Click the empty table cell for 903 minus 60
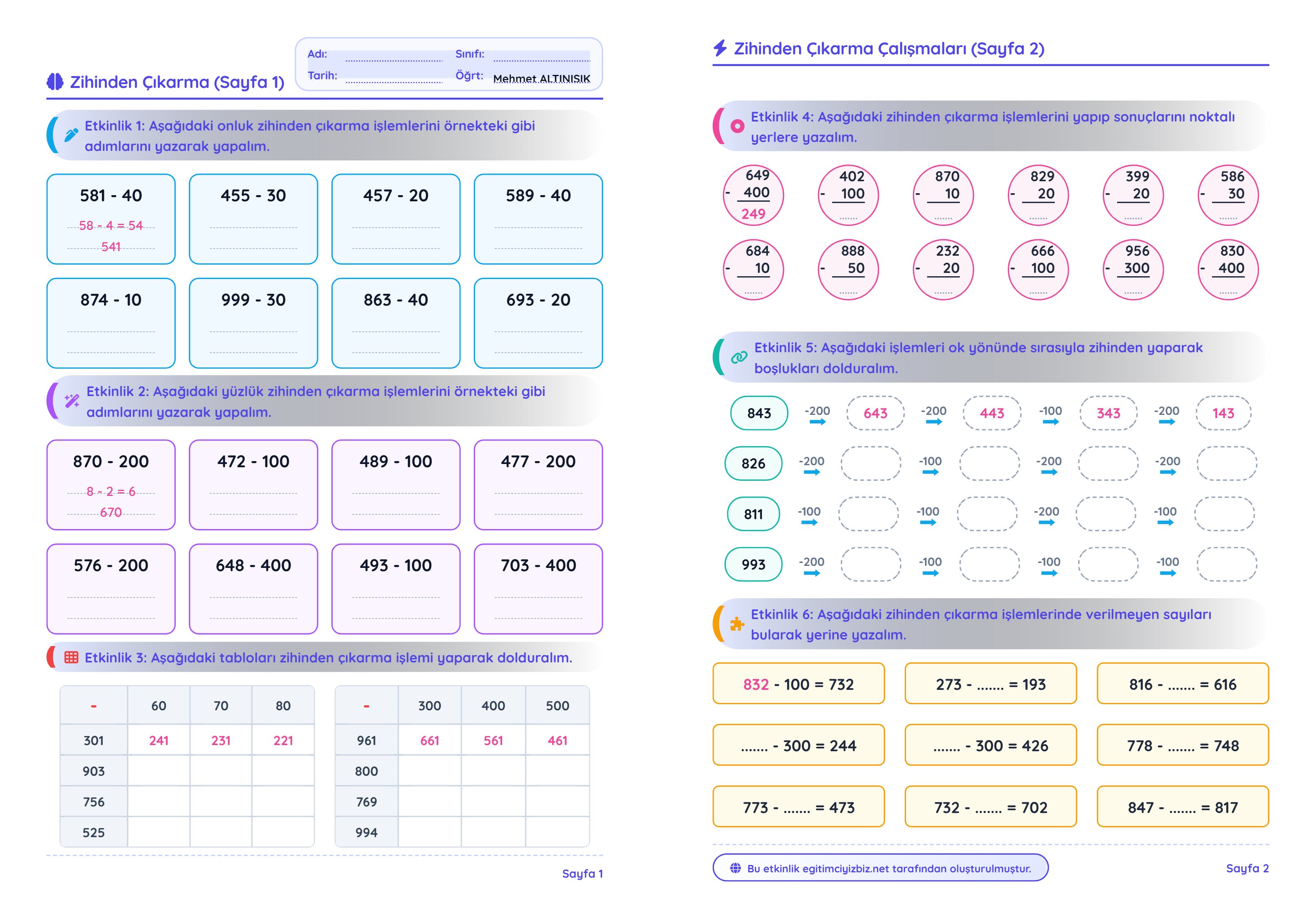Viewport: 1316px width, 919px height. click(159, 770)
